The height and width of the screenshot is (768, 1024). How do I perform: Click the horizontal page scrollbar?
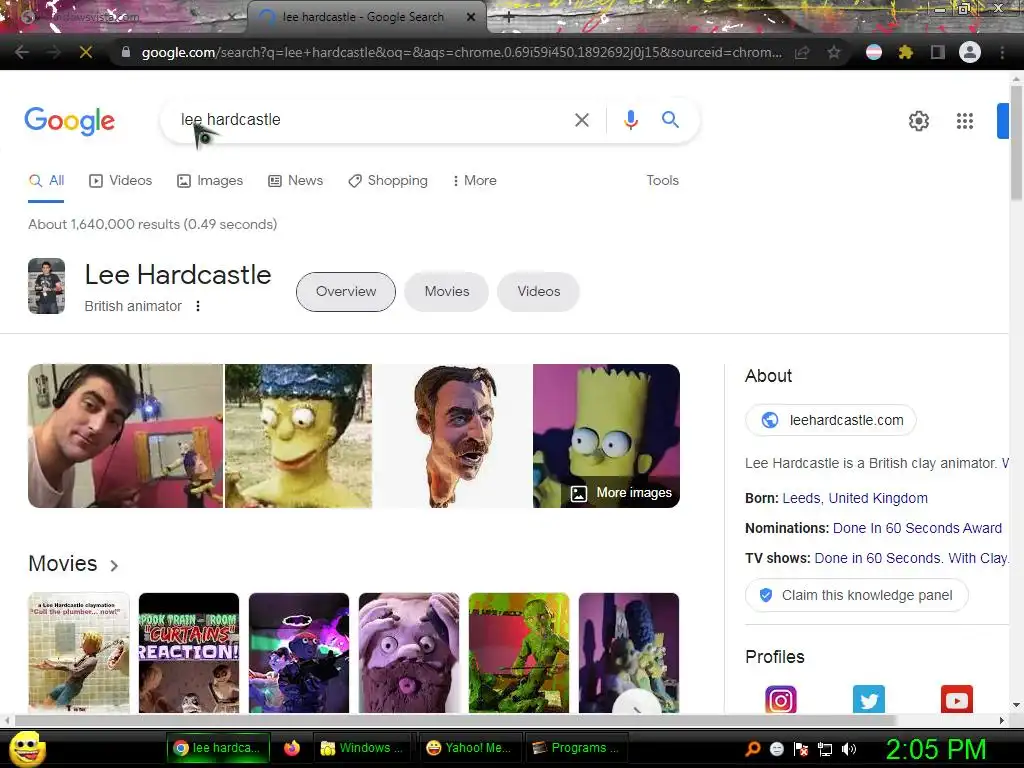[456, 720]
